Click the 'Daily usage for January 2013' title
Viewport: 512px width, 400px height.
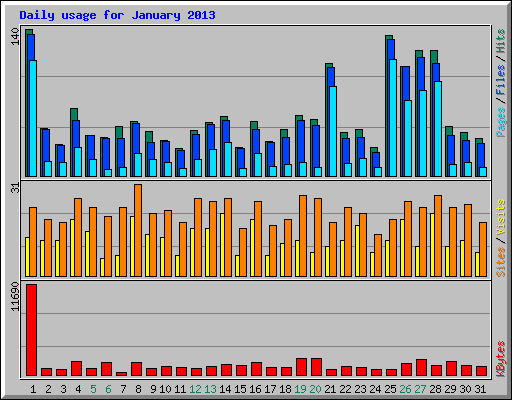(117, 15)
